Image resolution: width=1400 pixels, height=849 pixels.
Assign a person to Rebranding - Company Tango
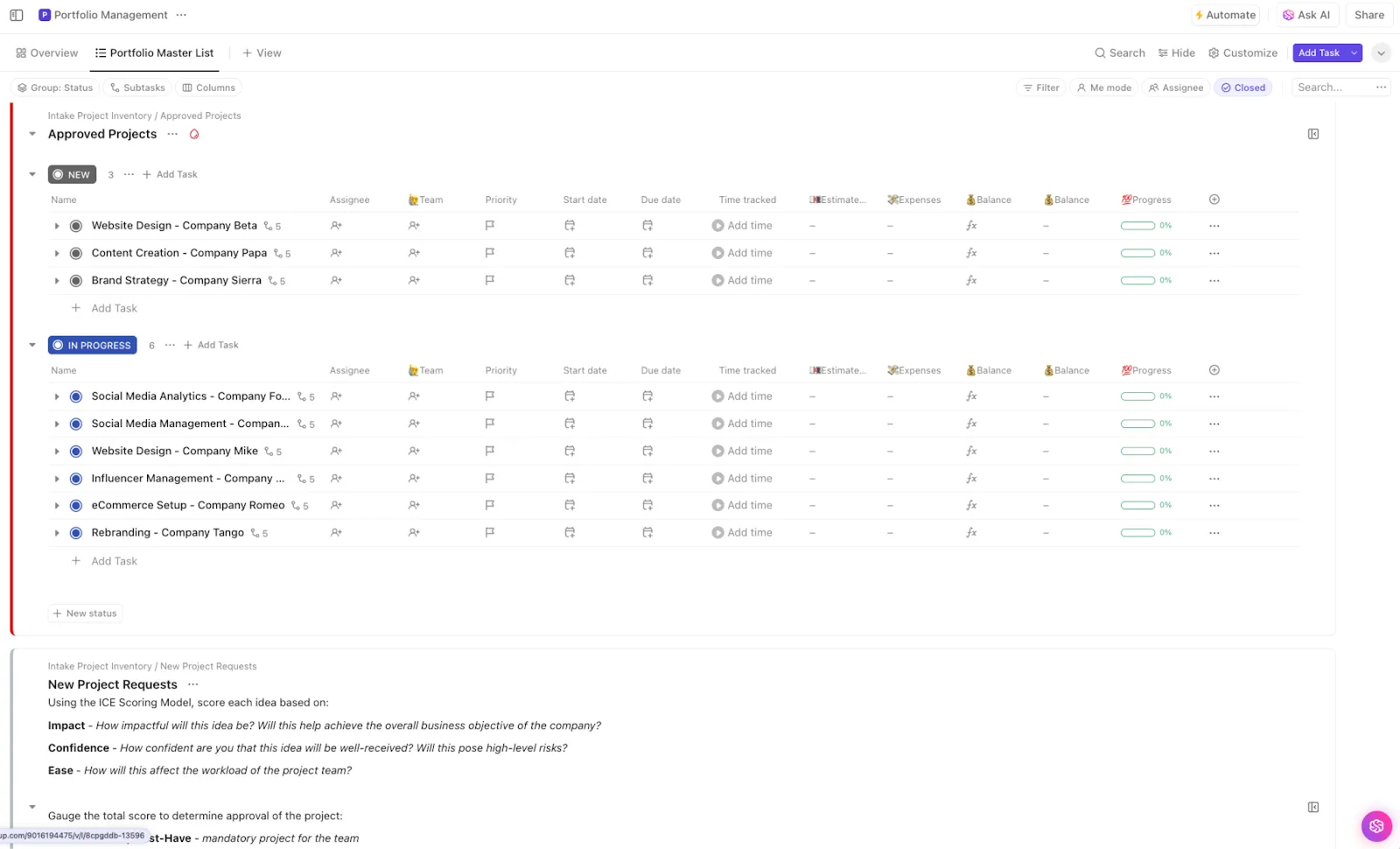336,532
